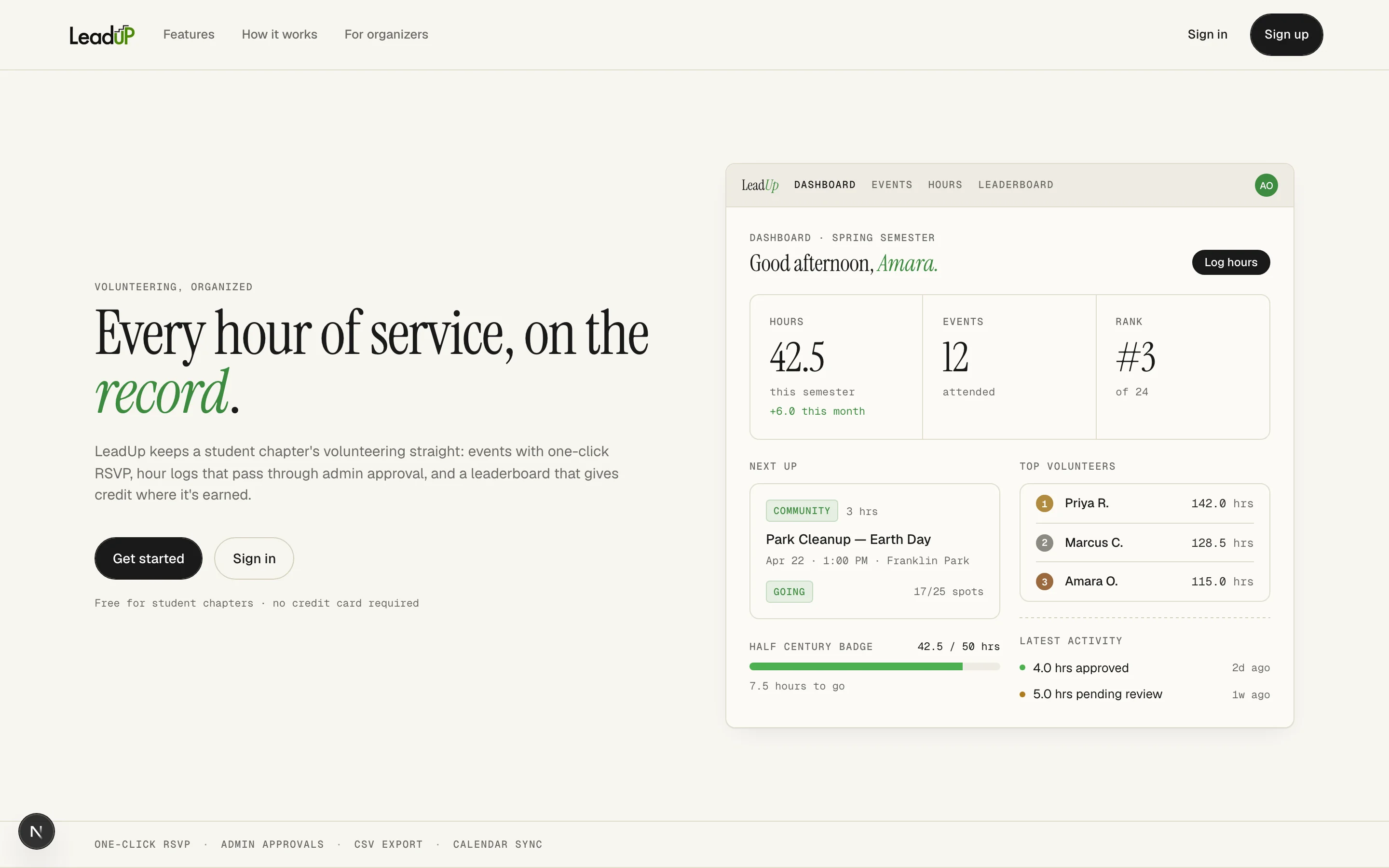The width and height of the screenshot is (1389, 868).
Task: Click the ONE-CLICK RSVP footer item
Action: (x=142, y=844)
